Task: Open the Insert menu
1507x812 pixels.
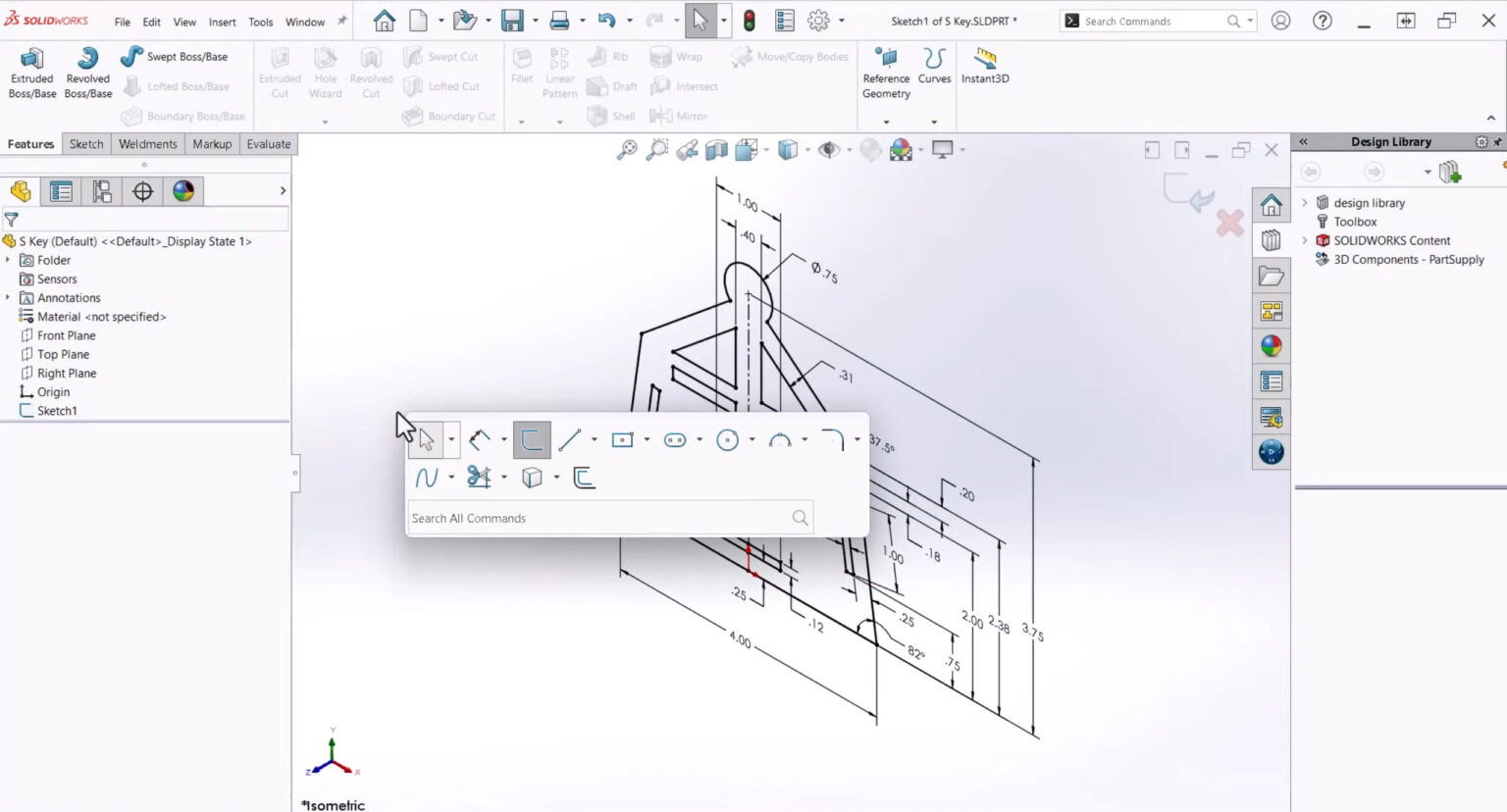Action: click(x=222, y=21)
